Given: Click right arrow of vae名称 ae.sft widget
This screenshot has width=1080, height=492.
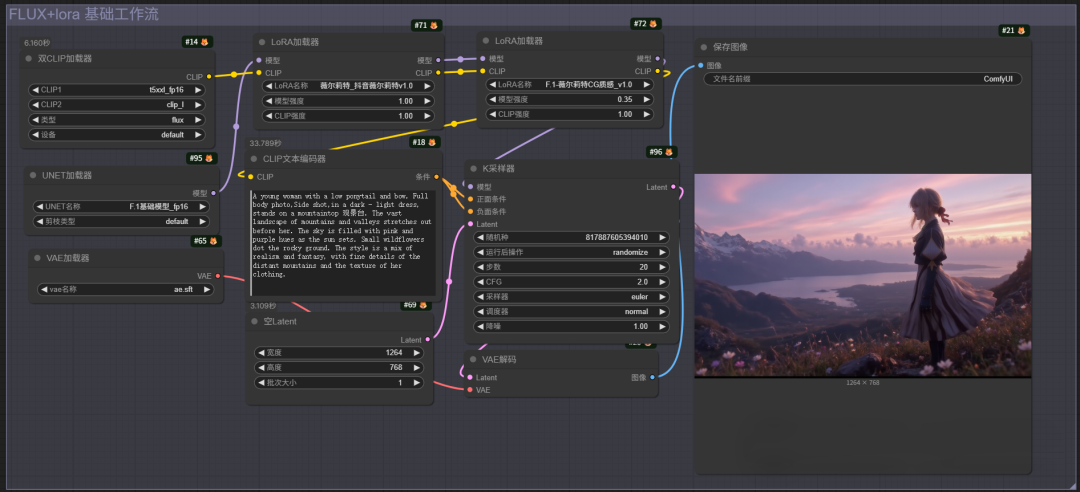Looking at the screenshot, I should tap(207, 289).
